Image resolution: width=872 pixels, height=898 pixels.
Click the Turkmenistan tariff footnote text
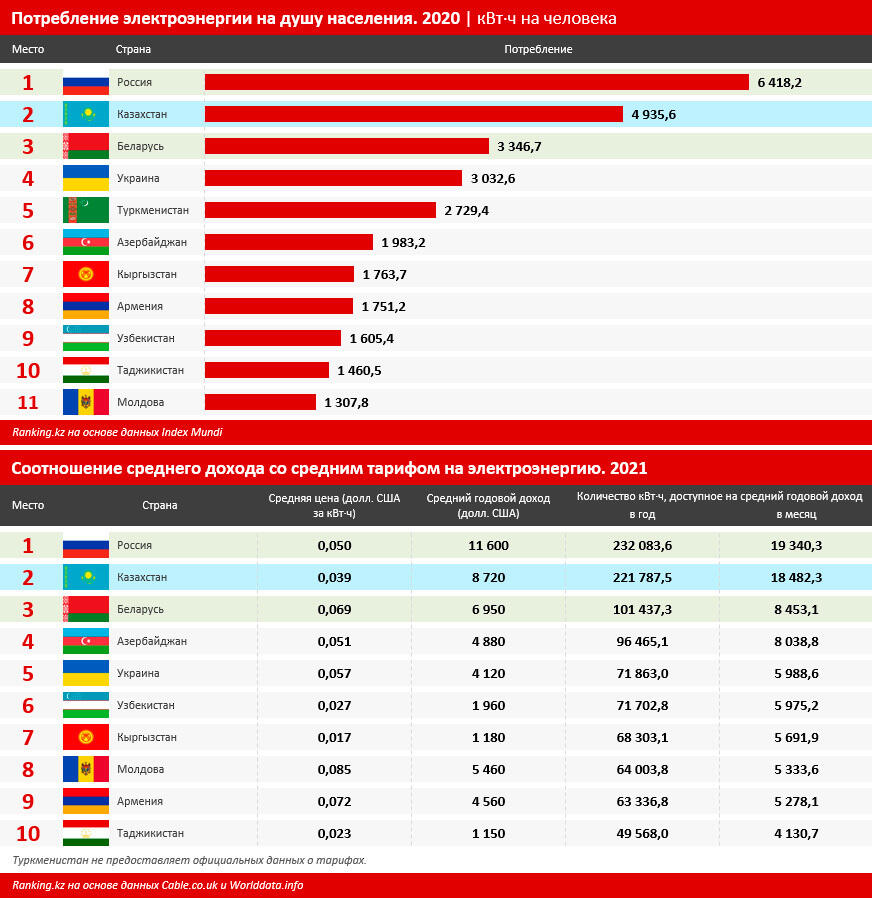coord(189,860)
